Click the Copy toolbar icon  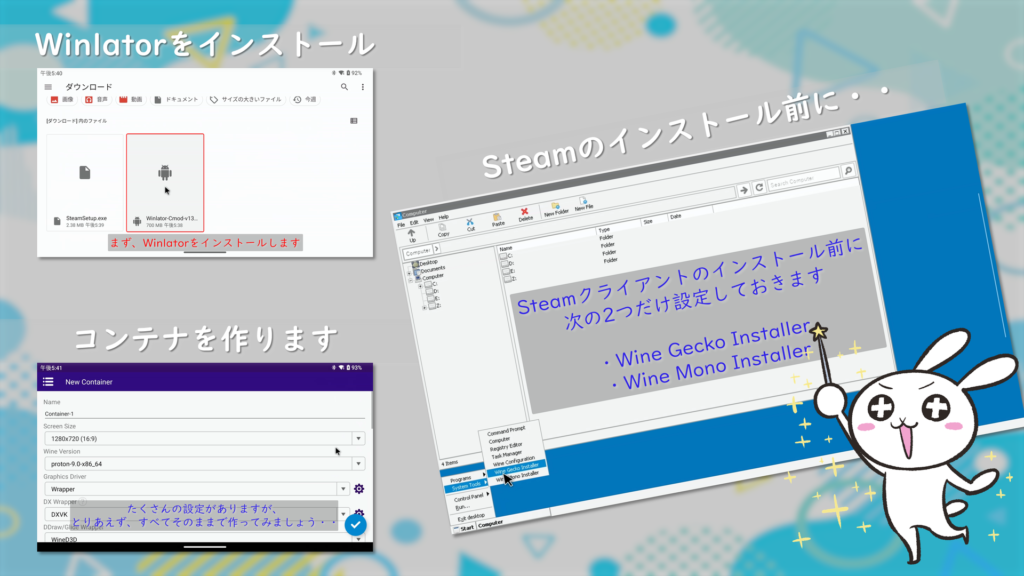tap(443, 230)
